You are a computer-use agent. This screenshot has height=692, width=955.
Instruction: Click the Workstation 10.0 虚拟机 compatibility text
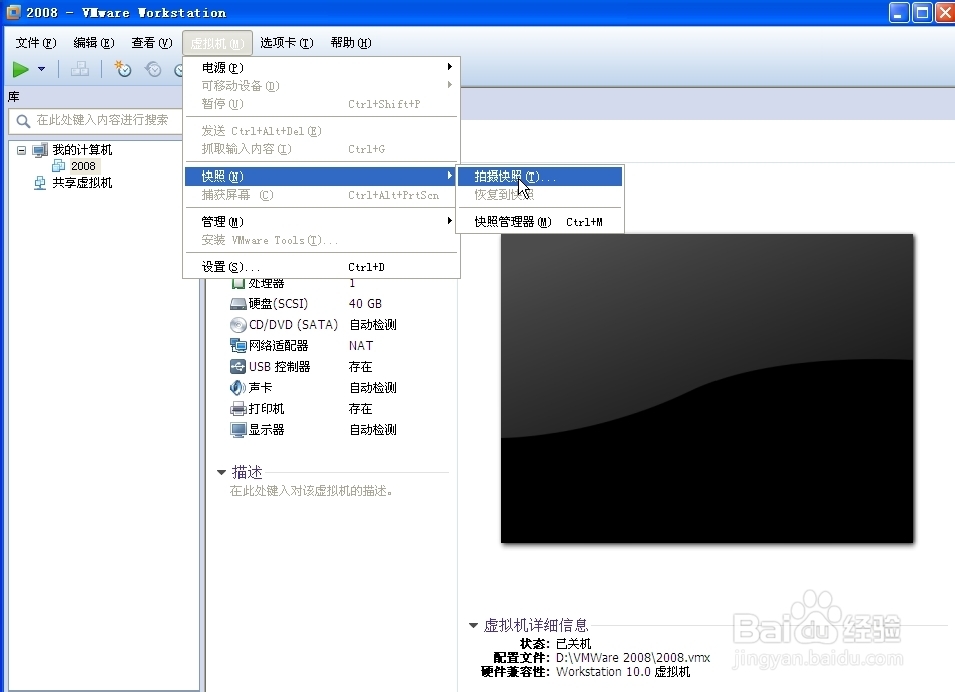pyautogui.click(x=623, y=672)
